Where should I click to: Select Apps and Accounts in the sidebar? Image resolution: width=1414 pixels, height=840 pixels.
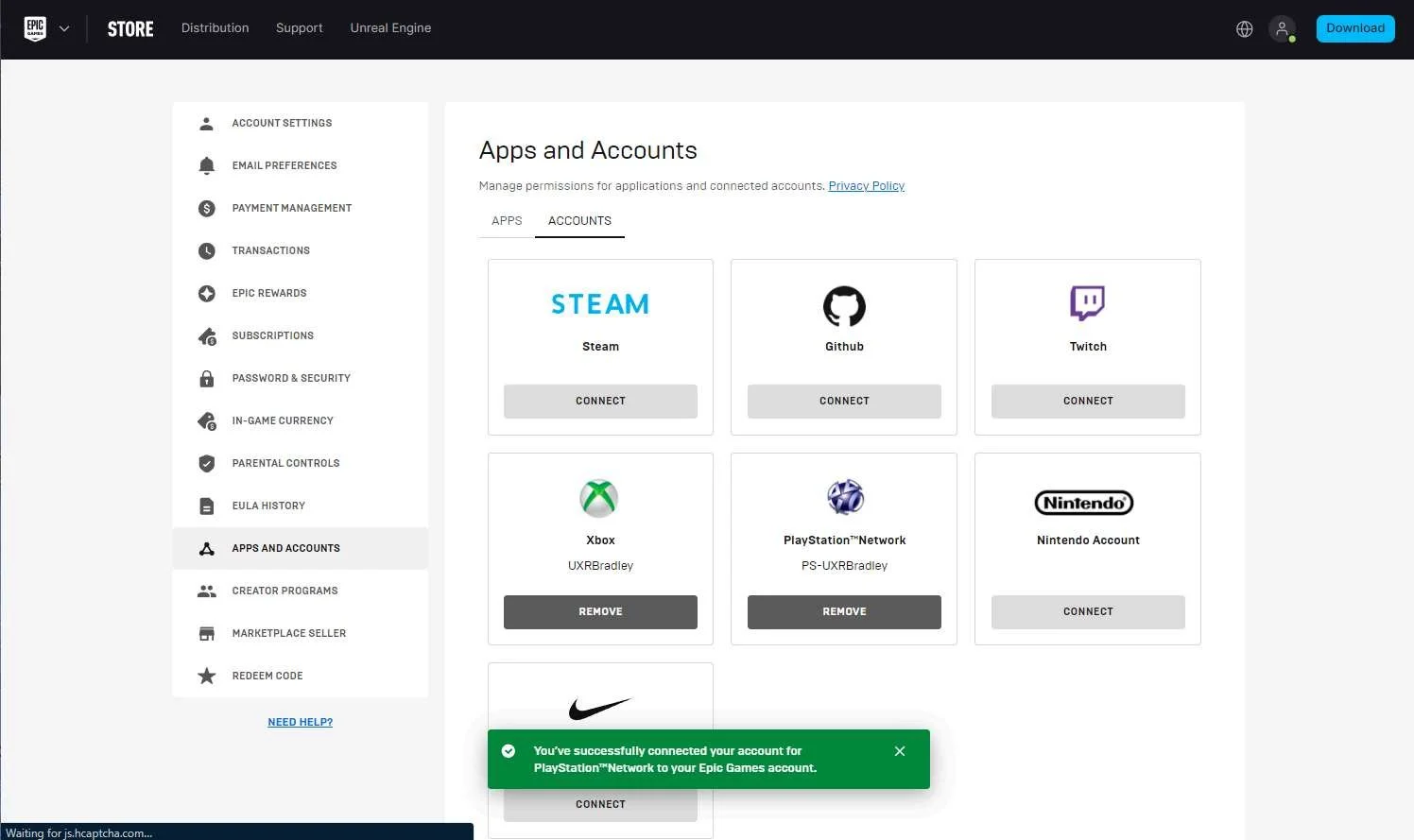[x=301, y=549]
